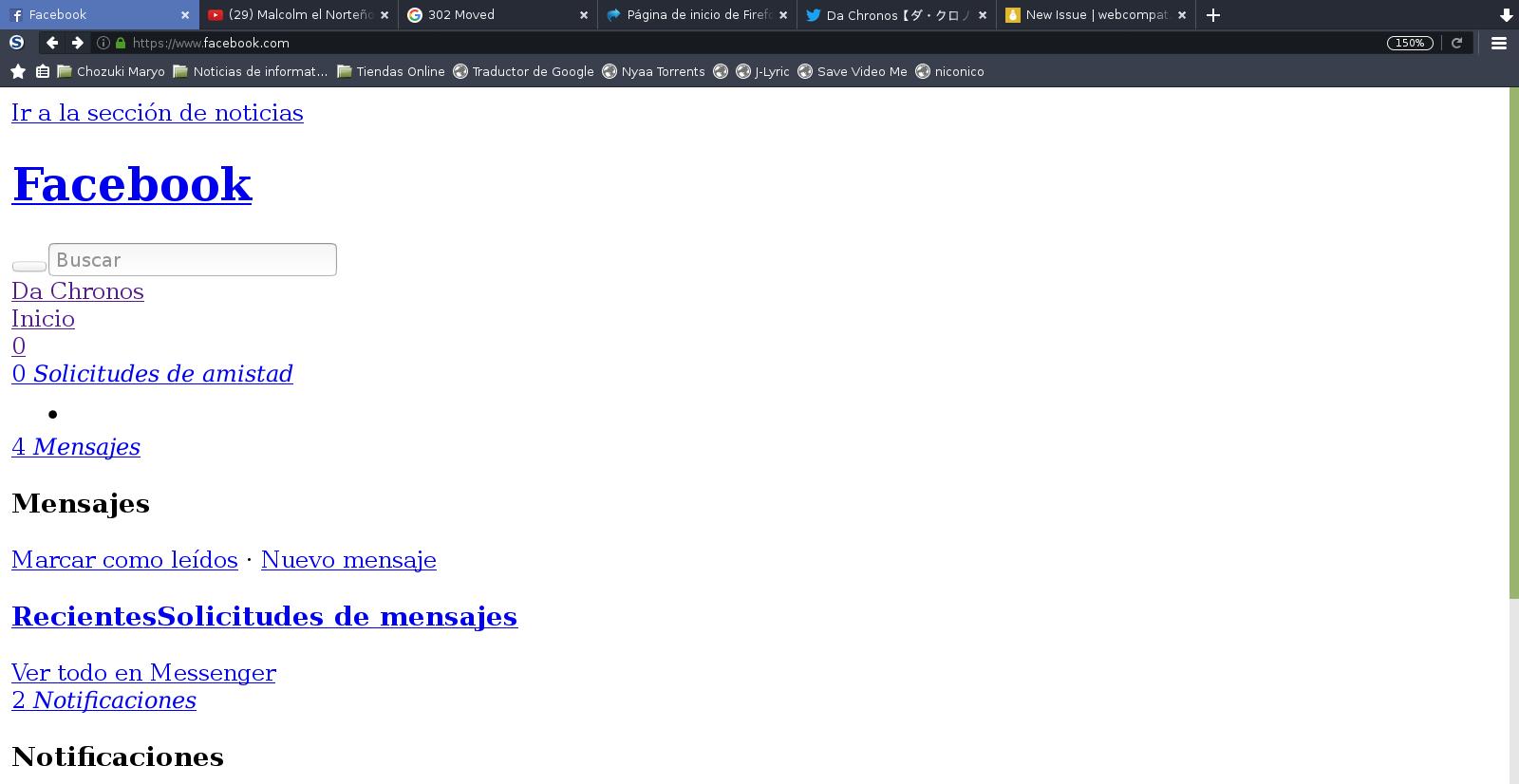The image size is (1519, 784).
Task: Open the bookmarks list icon beside star
Action: 43,71
